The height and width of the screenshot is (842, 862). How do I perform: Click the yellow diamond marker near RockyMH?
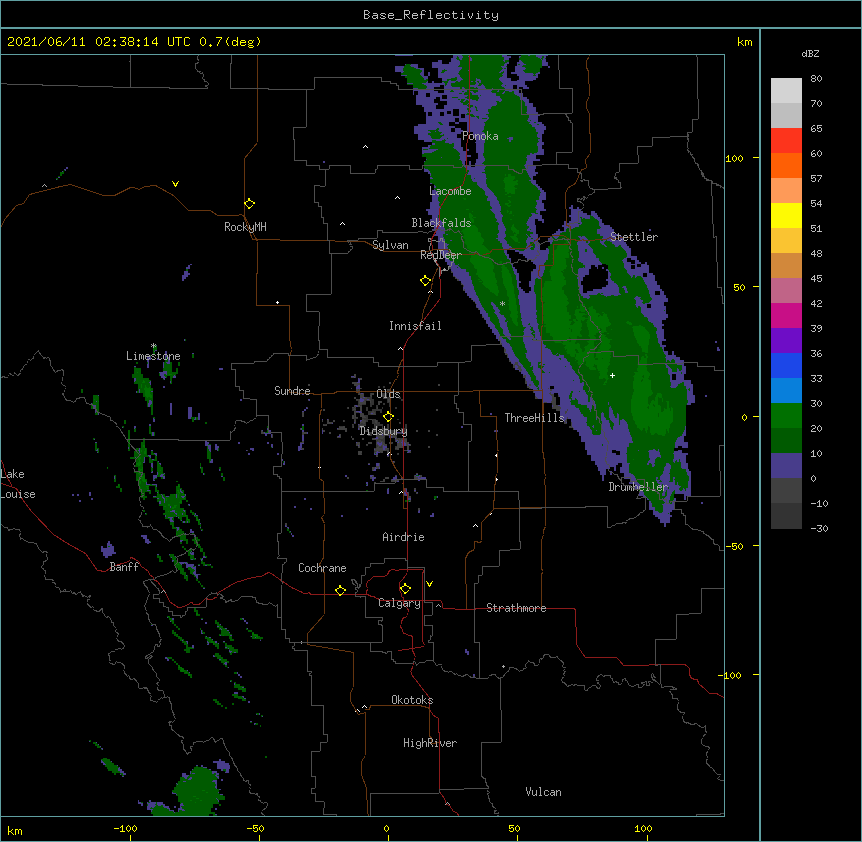(249, 204)
